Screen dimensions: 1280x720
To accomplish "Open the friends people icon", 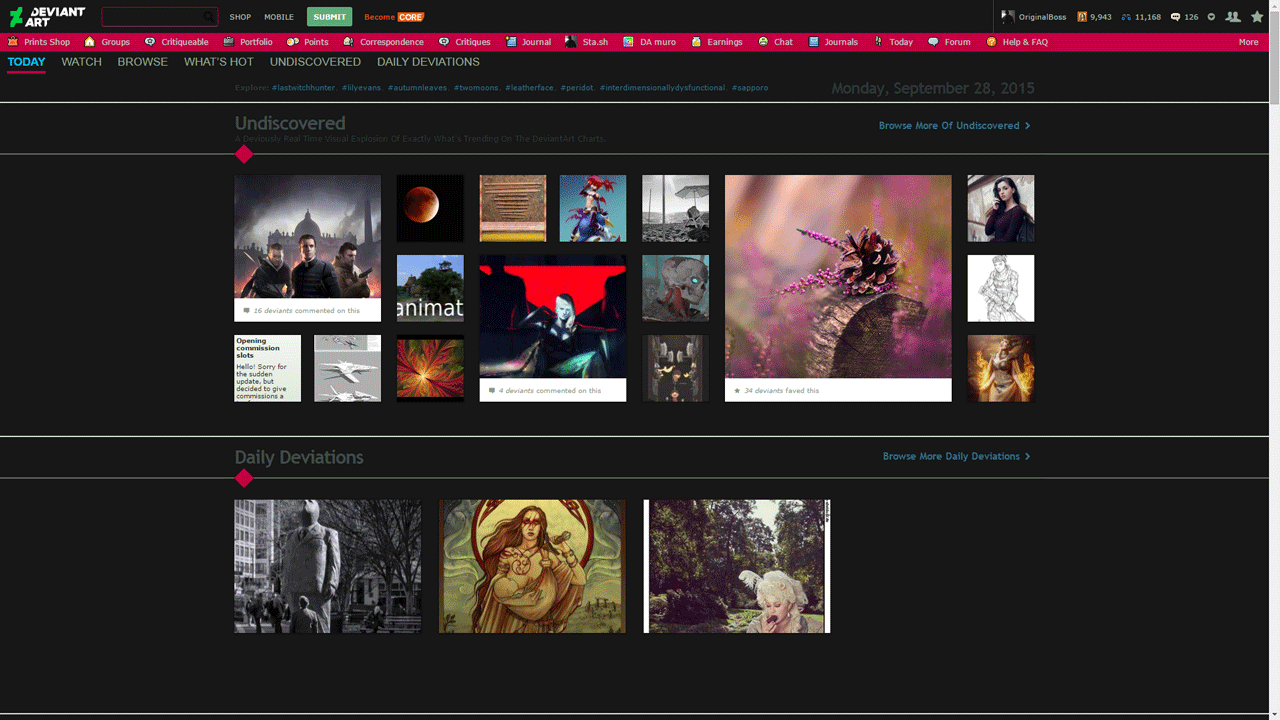I will pos(1233,17).
